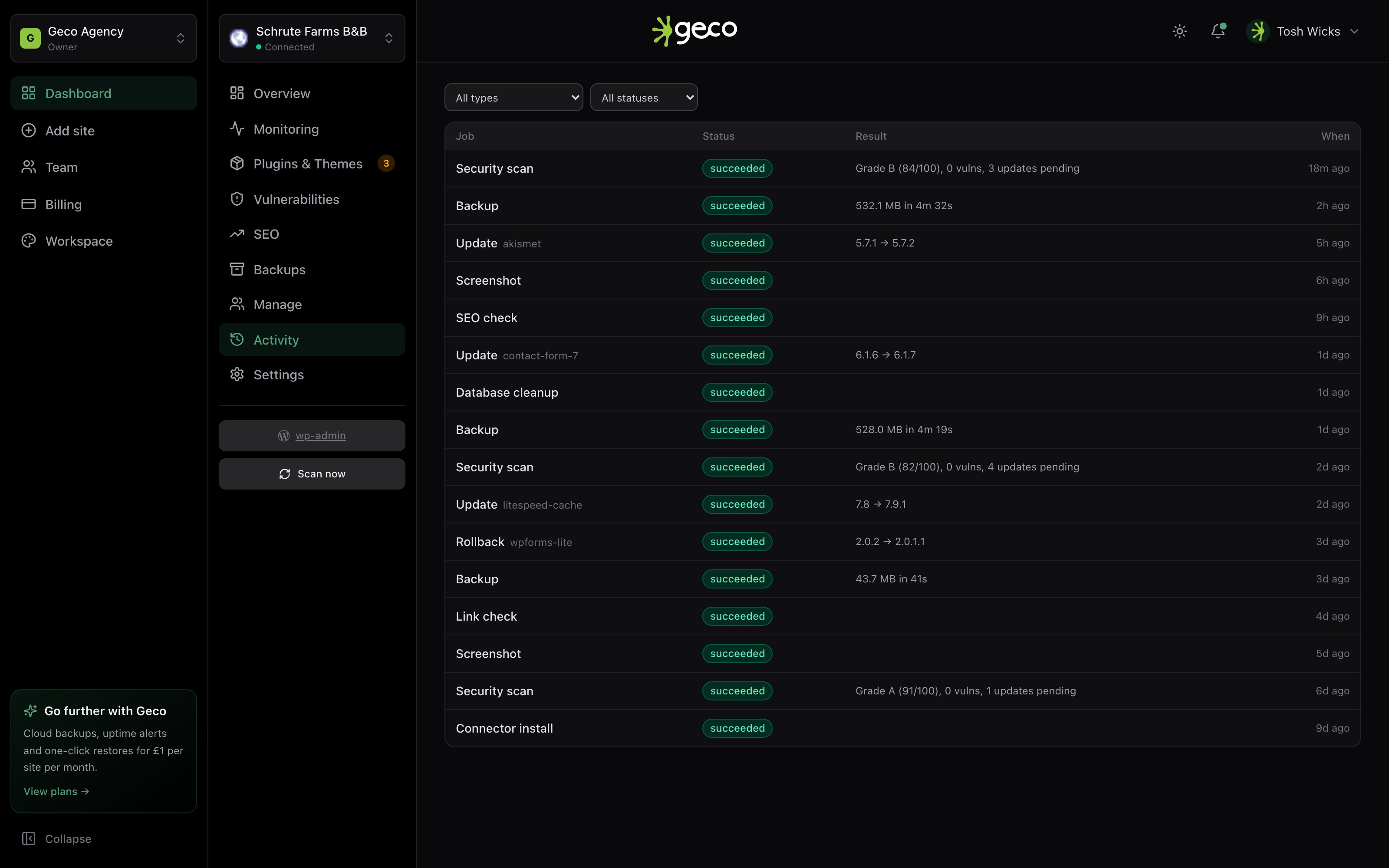This screenshot has width=1389, height=868.
Task: Click the Plugins & Themes 3 badge
Action: click(386, 164)
